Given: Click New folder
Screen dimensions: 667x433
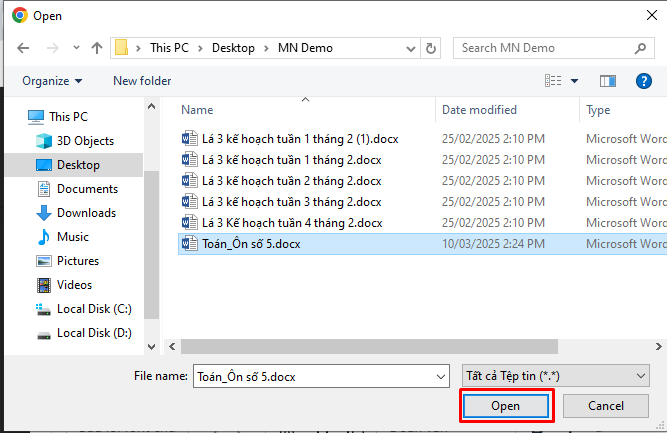Looking at the screenshot, I should (x=142, y=81).
